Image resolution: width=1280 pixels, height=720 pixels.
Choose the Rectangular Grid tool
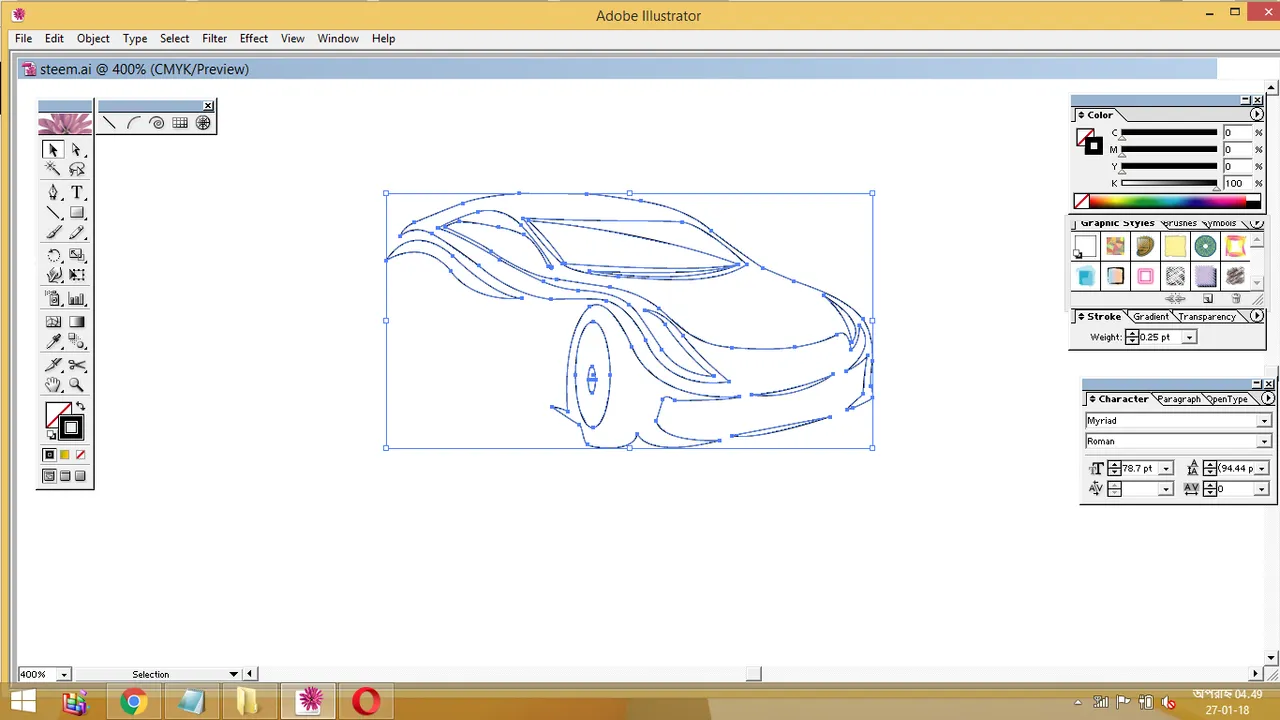180,123
